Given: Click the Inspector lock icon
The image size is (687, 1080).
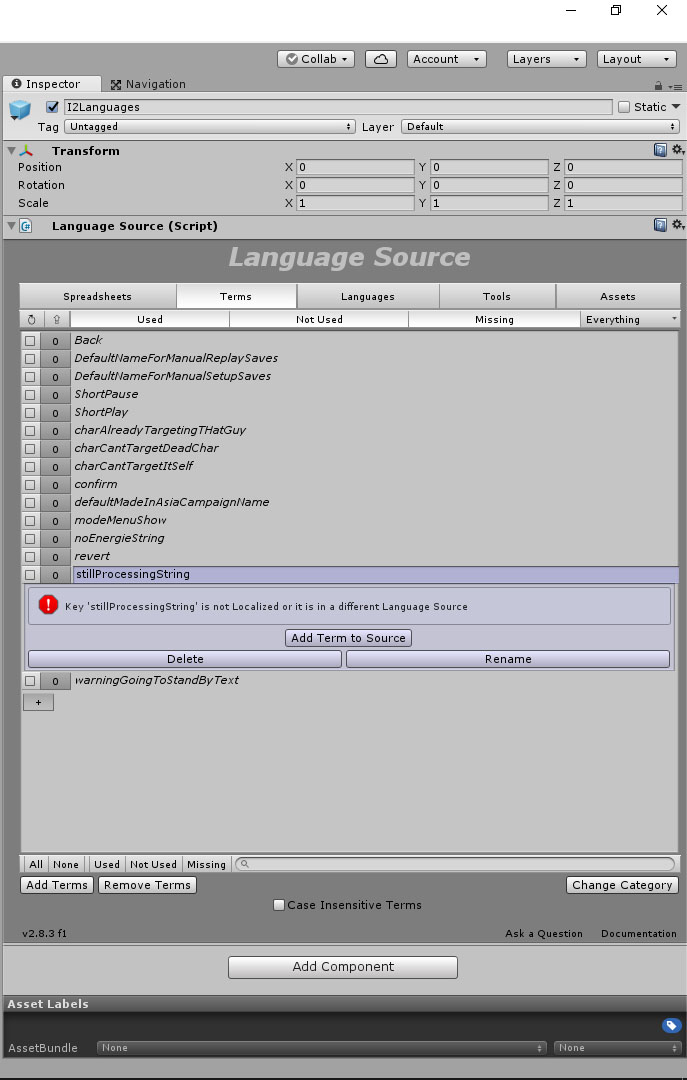Looking at the screenshot, I should click(x=658, y=86).
